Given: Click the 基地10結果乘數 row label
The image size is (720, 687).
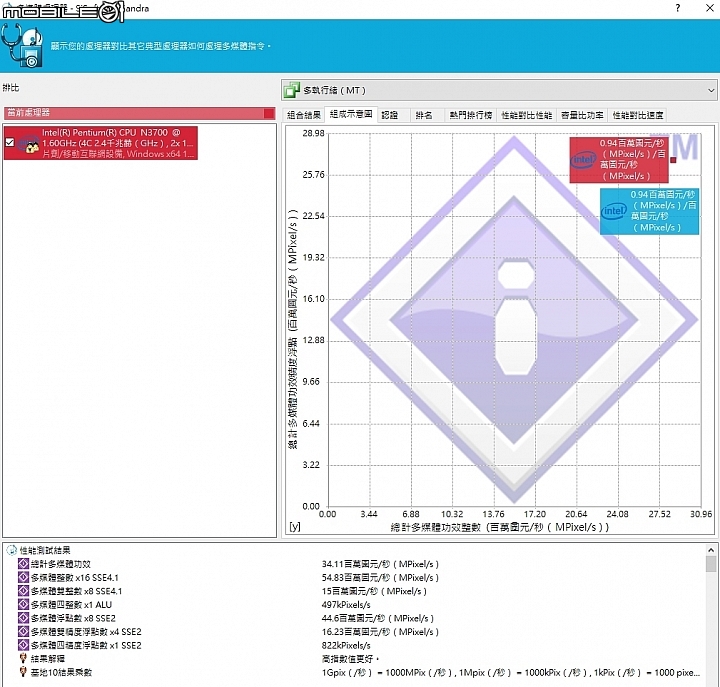Looking at the screenshot, I should point(61,672).
